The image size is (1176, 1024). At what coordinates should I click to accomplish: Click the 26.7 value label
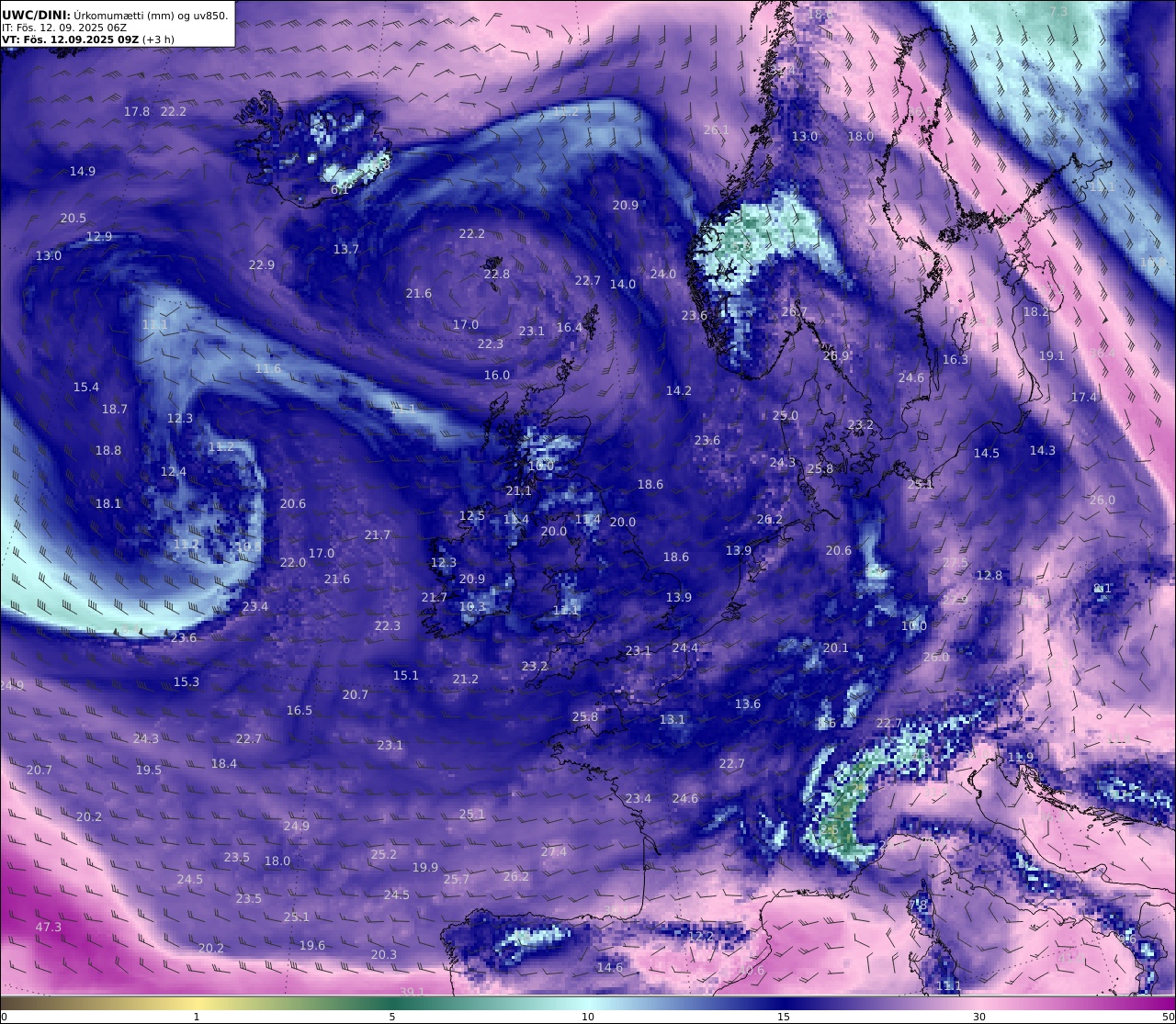pyautogui.click(x=794, y=312)
